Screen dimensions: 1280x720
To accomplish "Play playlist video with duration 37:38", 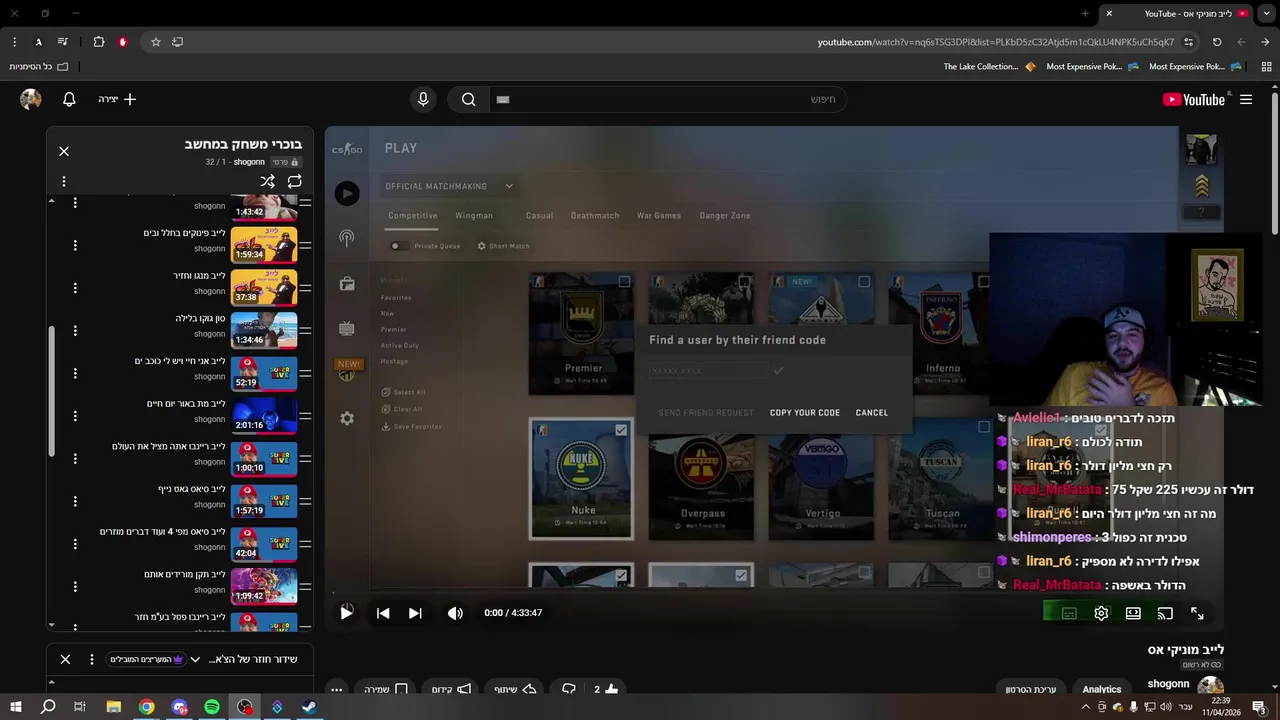I will [264, 287].
